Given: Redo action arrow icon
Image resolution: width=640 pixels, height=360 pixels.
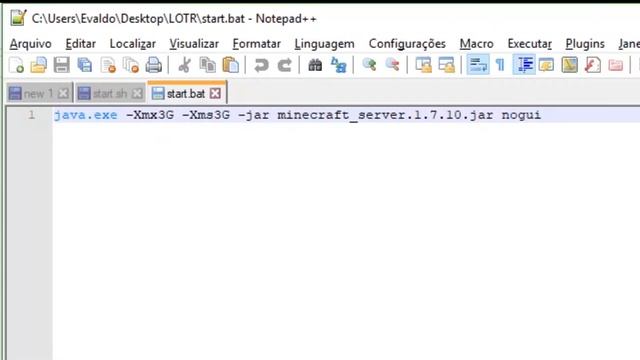Looking at the screenshot, I should click(x=284, y=65).
